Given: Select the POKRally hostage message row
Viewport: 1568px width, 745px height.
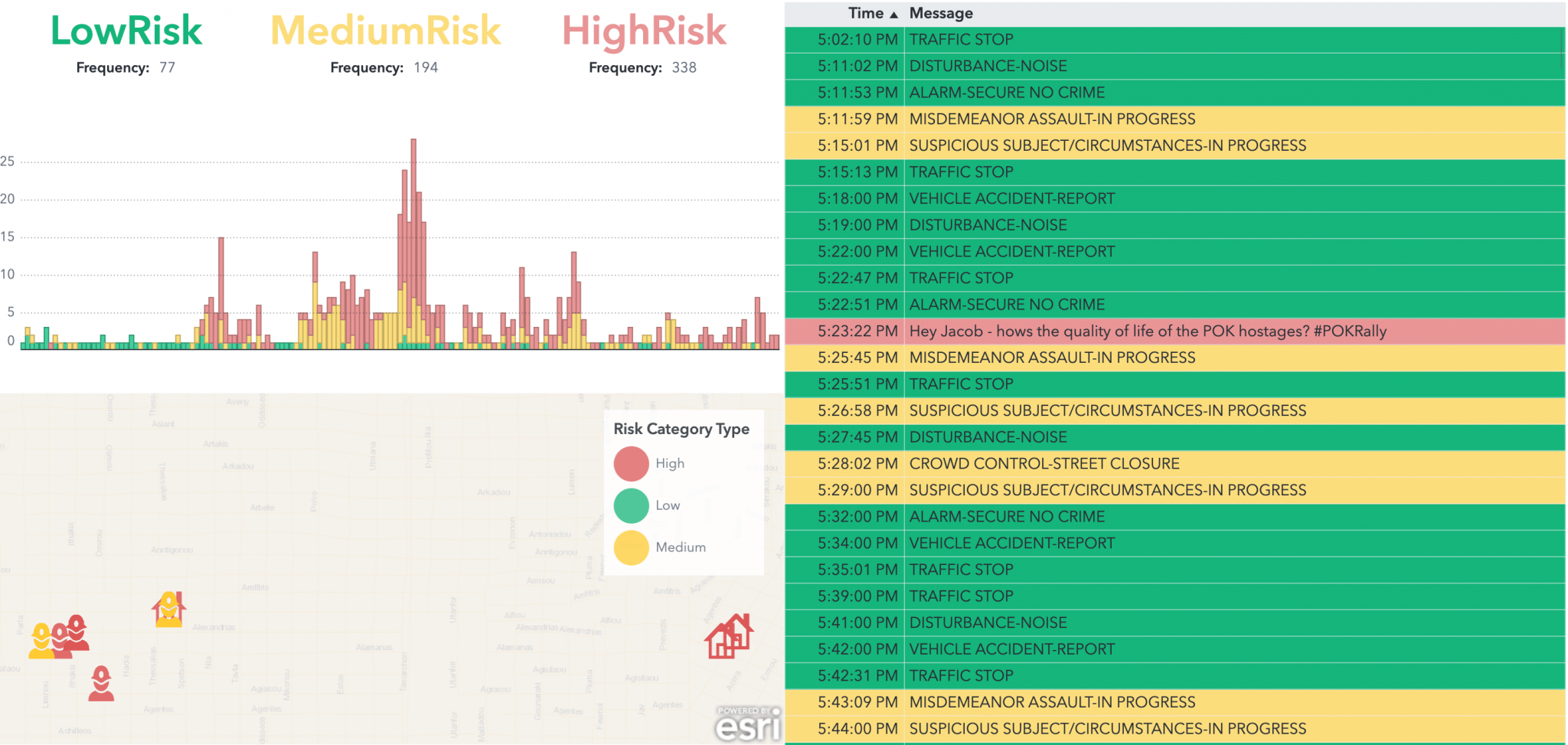Looking at the screenshot, I should [1148, 331].
